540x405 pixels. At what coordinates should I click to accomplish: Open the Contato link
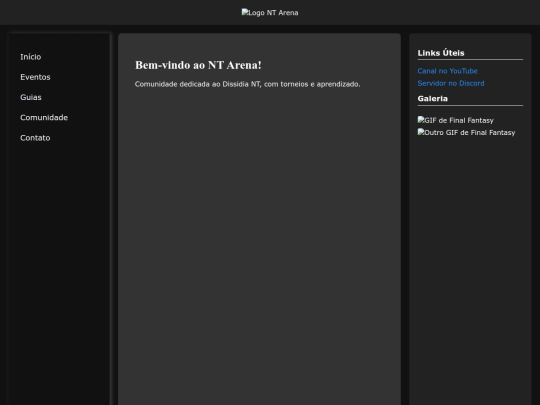[x=35, y=138]
